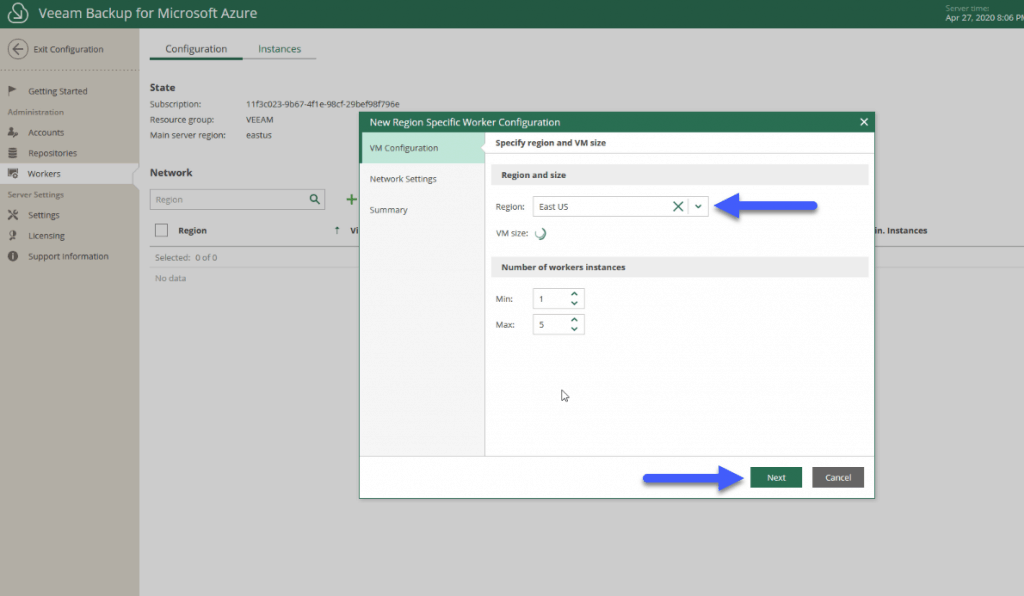Switch to the Instances tab
Image resolution: width=1024 pixels, height=596 pixels.
280,49
